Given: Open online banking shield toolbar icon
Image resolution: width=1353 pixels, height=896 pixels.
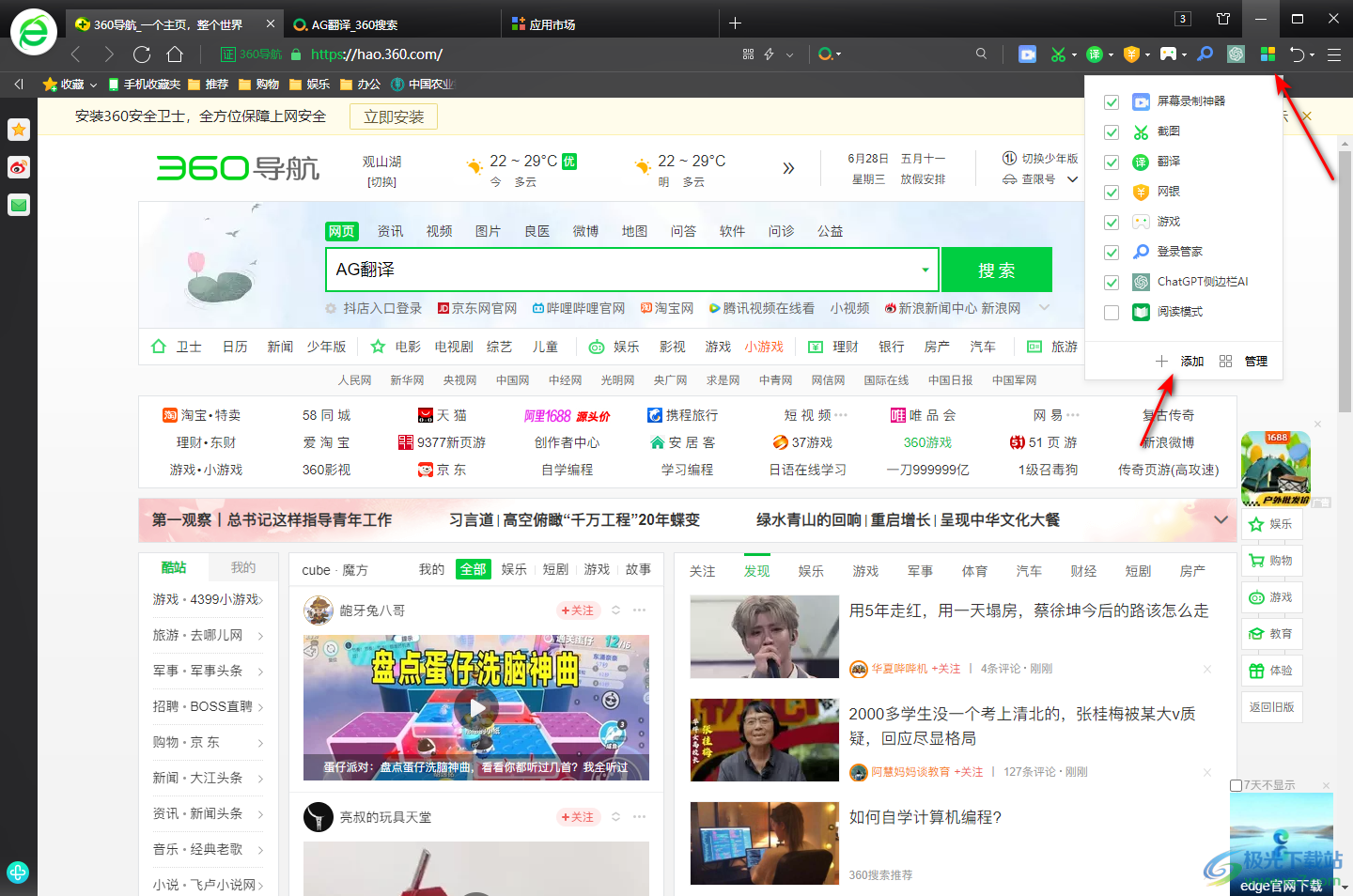Looking at the screenshot, I should (1131, 54).
